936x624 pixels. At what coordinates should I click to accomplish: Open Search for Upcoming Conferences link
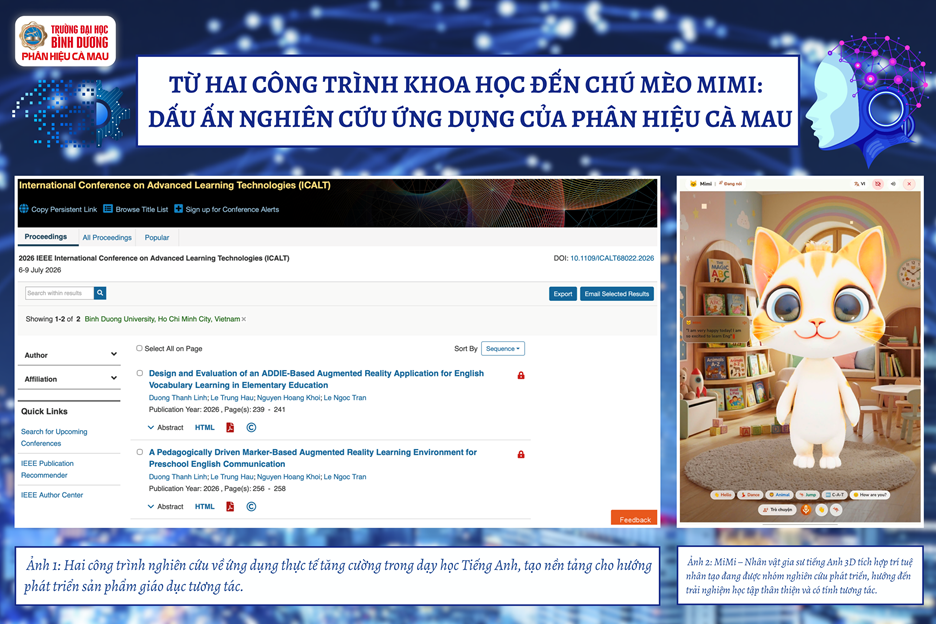[54, 437]
